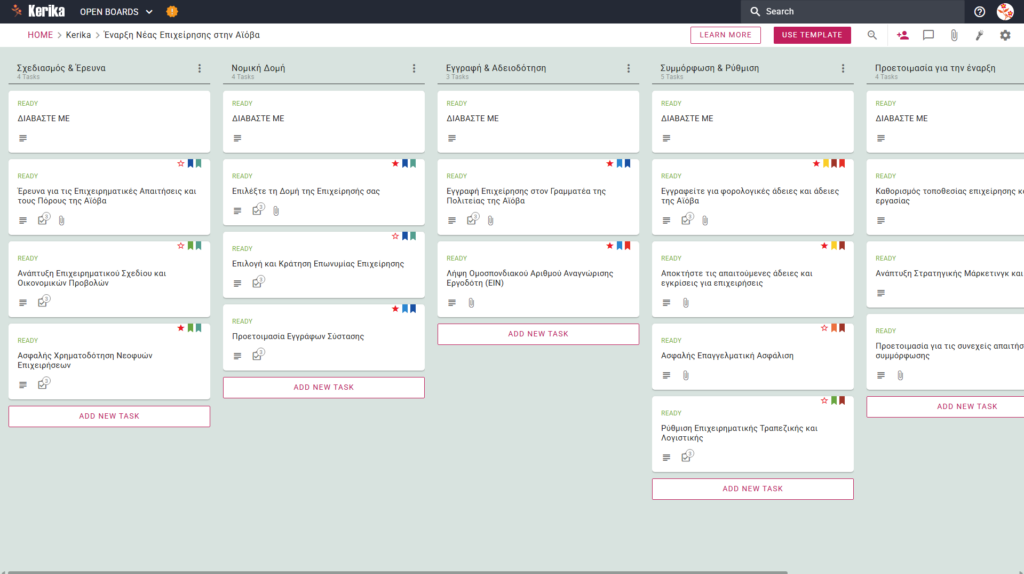Toggle star on Λήψη Ομοσπονδιακού Αριθμού card

pos(610,246)
